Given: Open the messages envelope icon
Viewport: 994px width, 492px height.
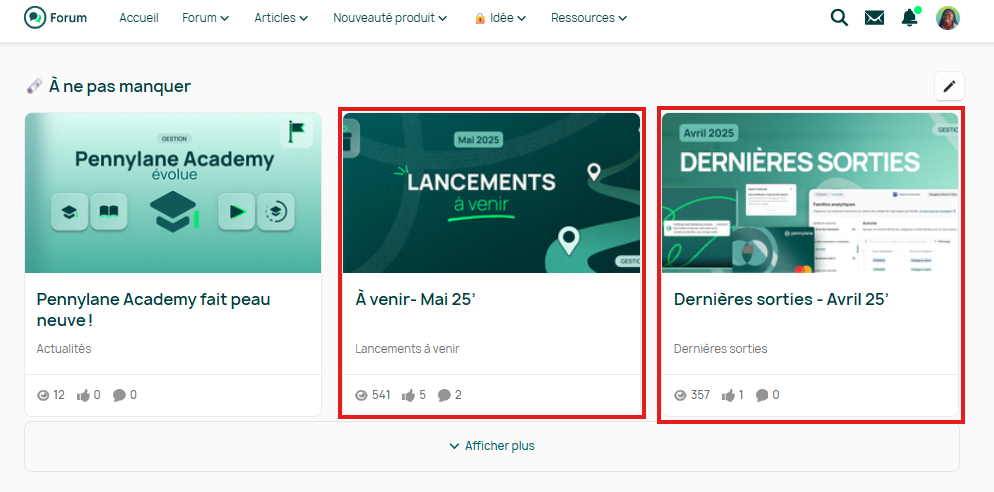Looking at the screenshot, I should point(874,18).
